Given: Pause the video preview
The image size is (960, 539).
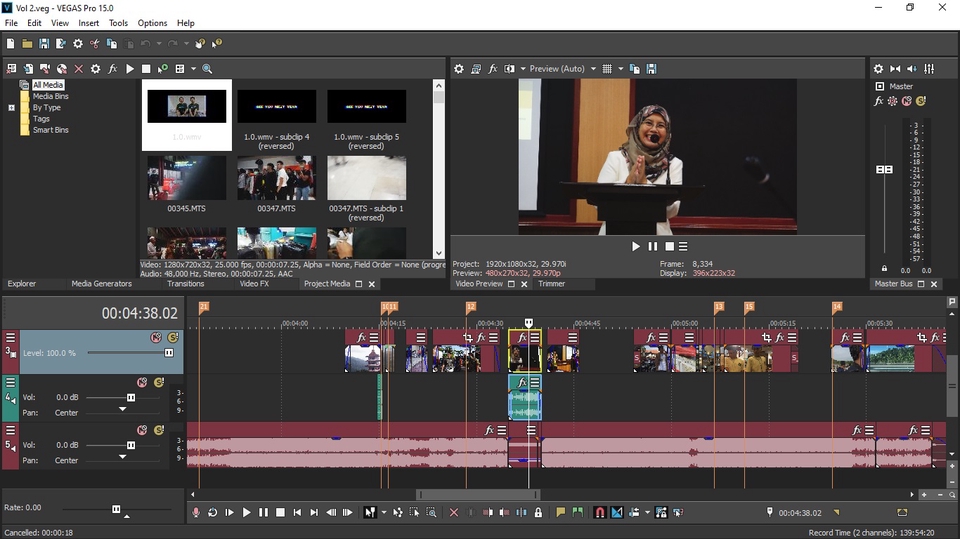Looking at the screenshot, I should pyautogui.click(x=653, y=246).
